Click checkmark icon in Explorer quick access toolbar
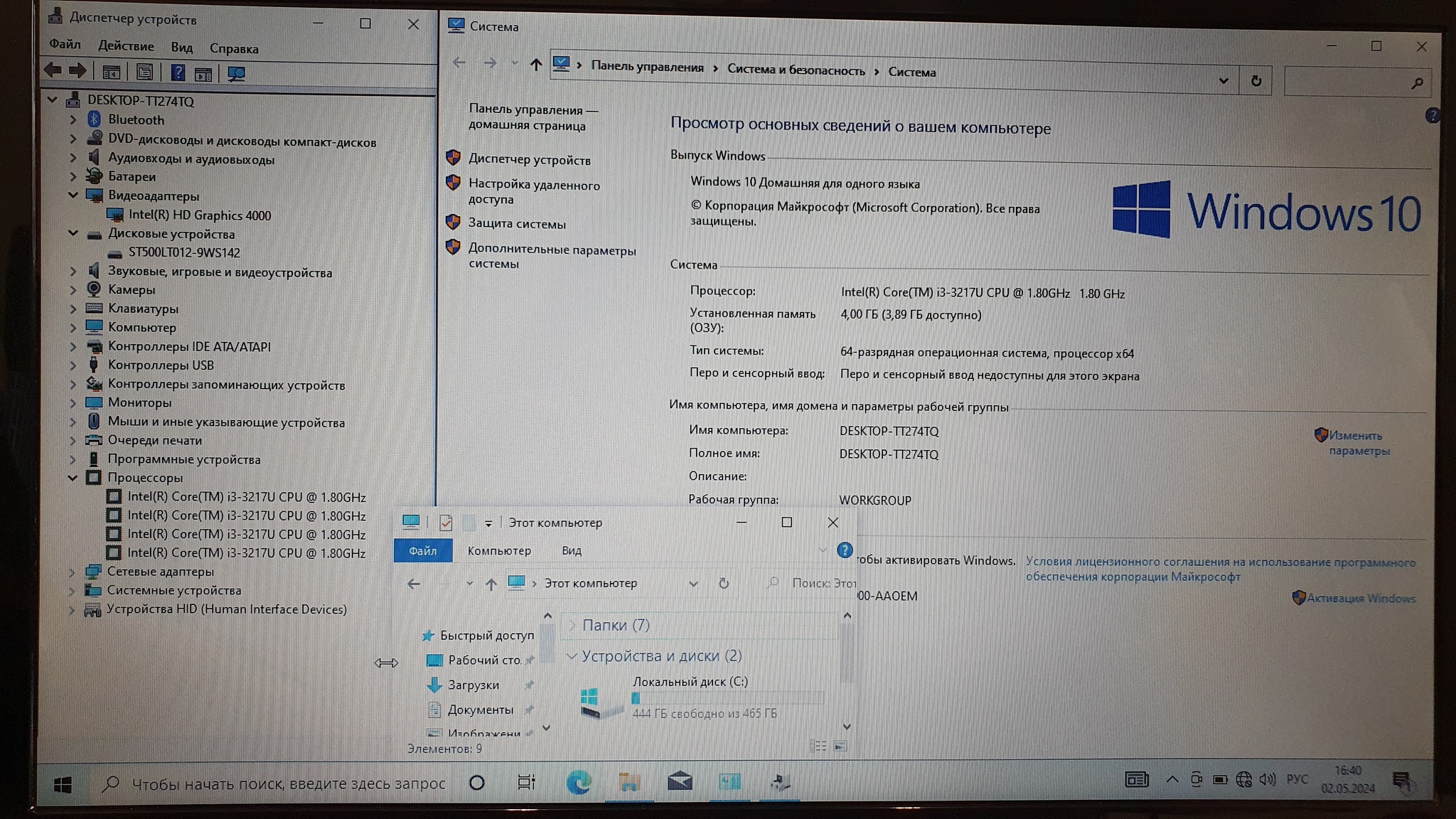Image resolution: width=1456 pixels, height=819 pixels. point(446,523)
